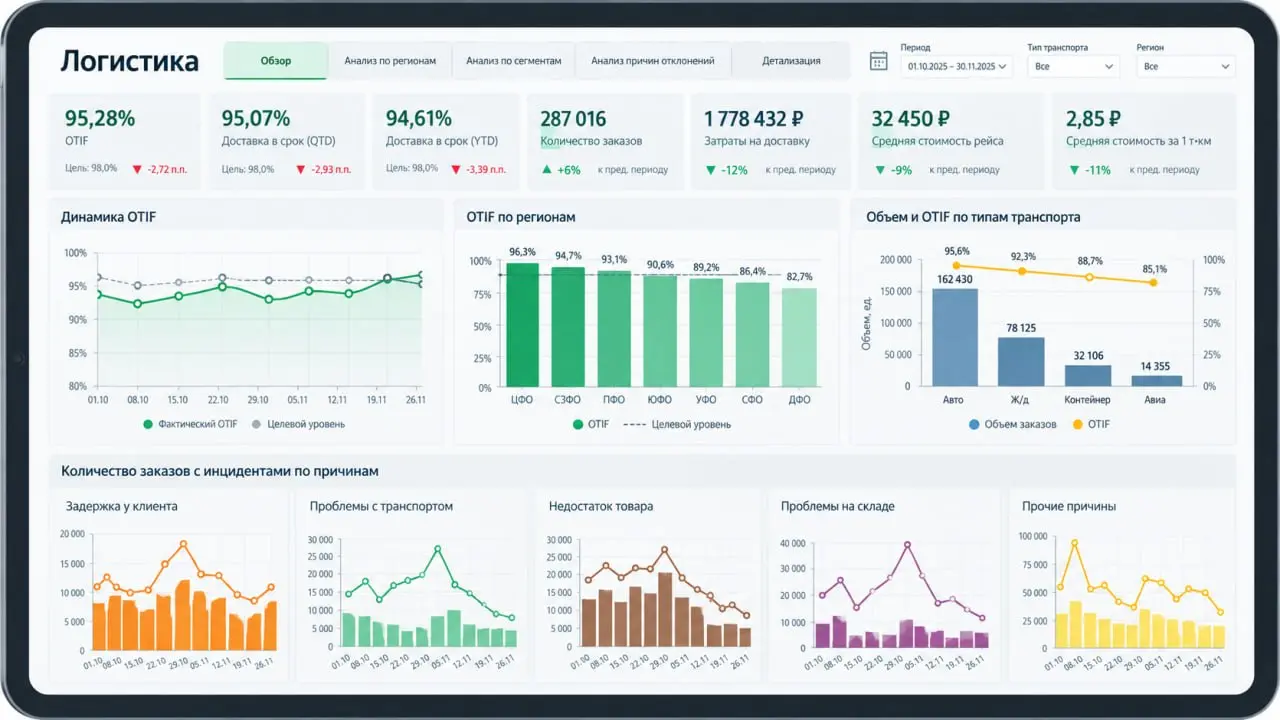Click the 2,85 ₽ cost per t·km value

(1093, 119)
